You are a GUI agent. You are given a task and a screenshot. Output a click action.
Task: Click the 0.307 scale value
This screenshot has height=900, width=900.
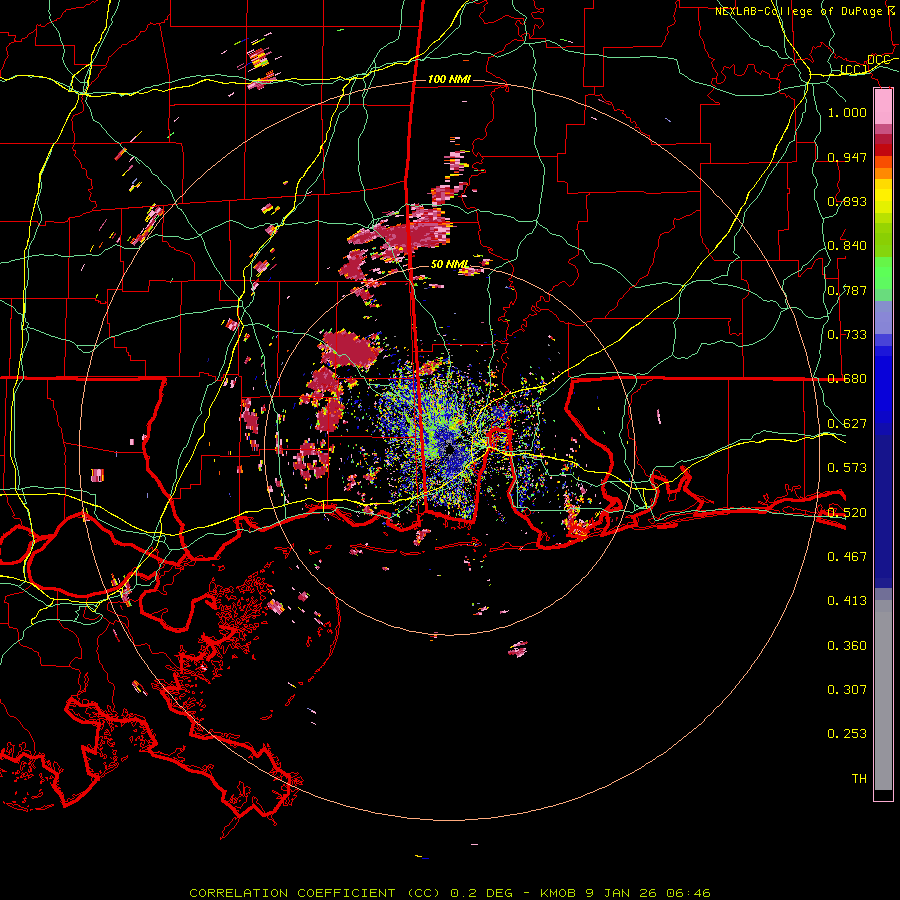(x=847, y=689)
